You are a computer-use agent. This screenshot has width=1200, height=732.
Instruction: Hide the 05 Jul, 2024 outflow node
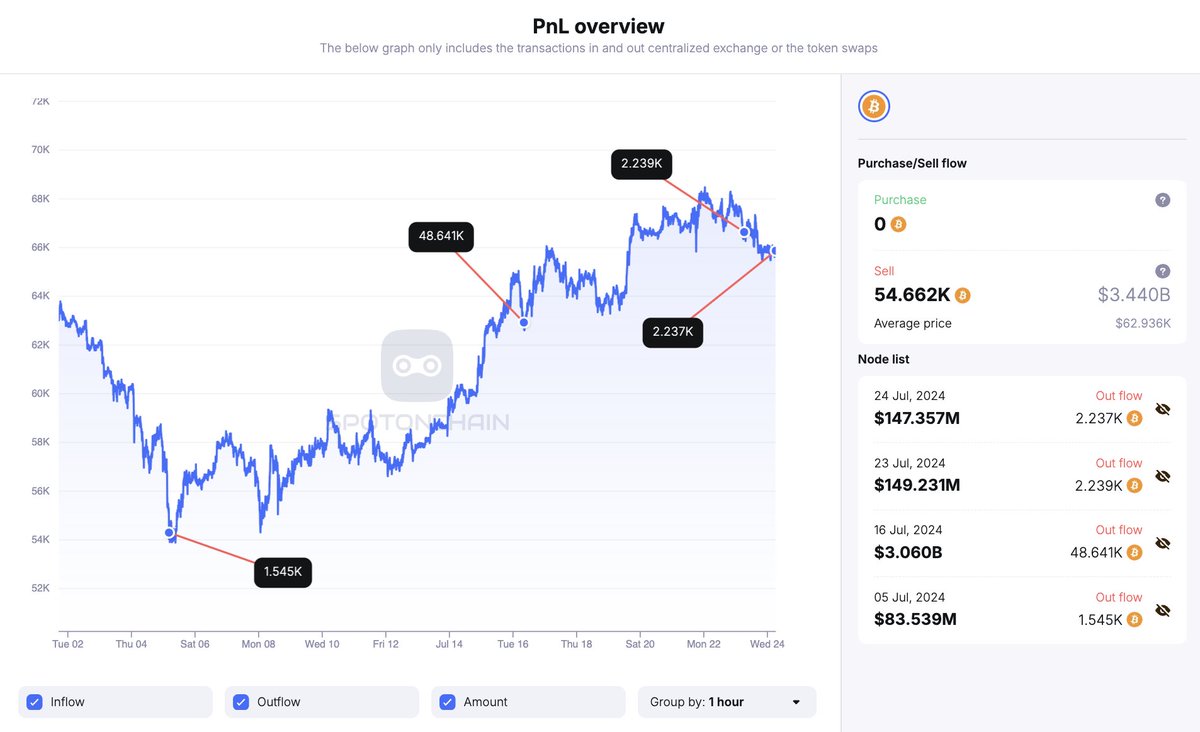coord(1162,610)
